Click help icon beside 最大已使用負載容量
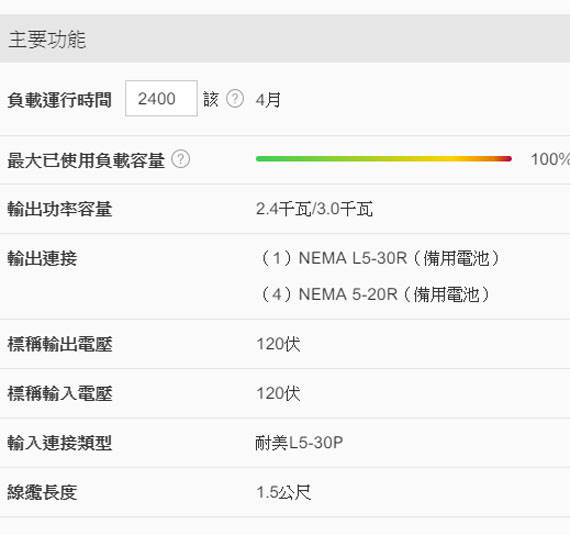Viewport: 570px width, 535px height. (181, 159)
